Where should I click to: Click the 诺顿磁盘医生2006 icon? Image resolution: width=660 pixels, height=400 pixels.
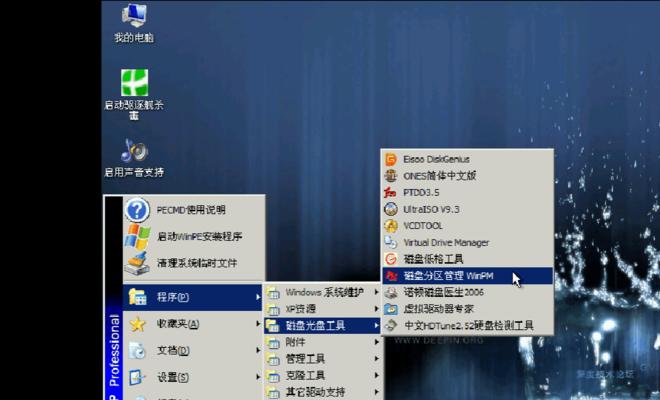click(391, 292)
